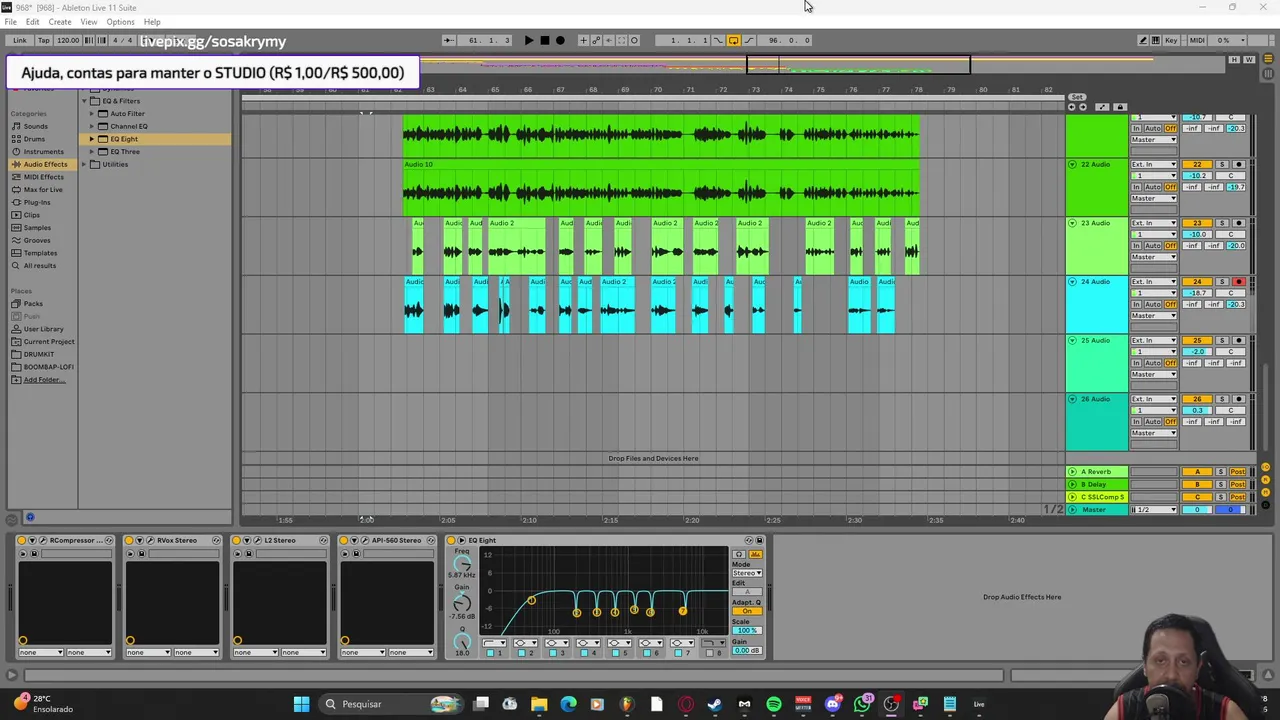Viewport: 1280px width, 720px height.
Task: Toggle EQ Eight device activator
Action: (x=451, y=541)
